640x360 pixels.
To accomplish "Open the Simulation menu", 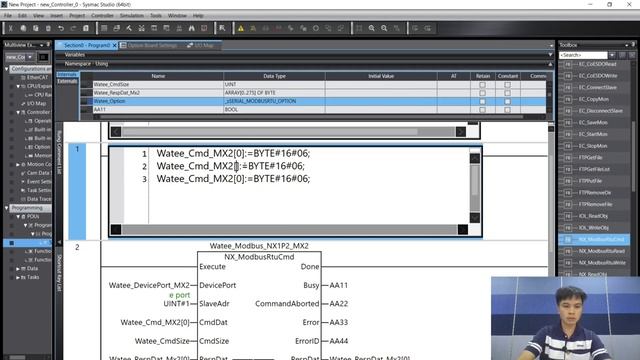I will point(132,16).
